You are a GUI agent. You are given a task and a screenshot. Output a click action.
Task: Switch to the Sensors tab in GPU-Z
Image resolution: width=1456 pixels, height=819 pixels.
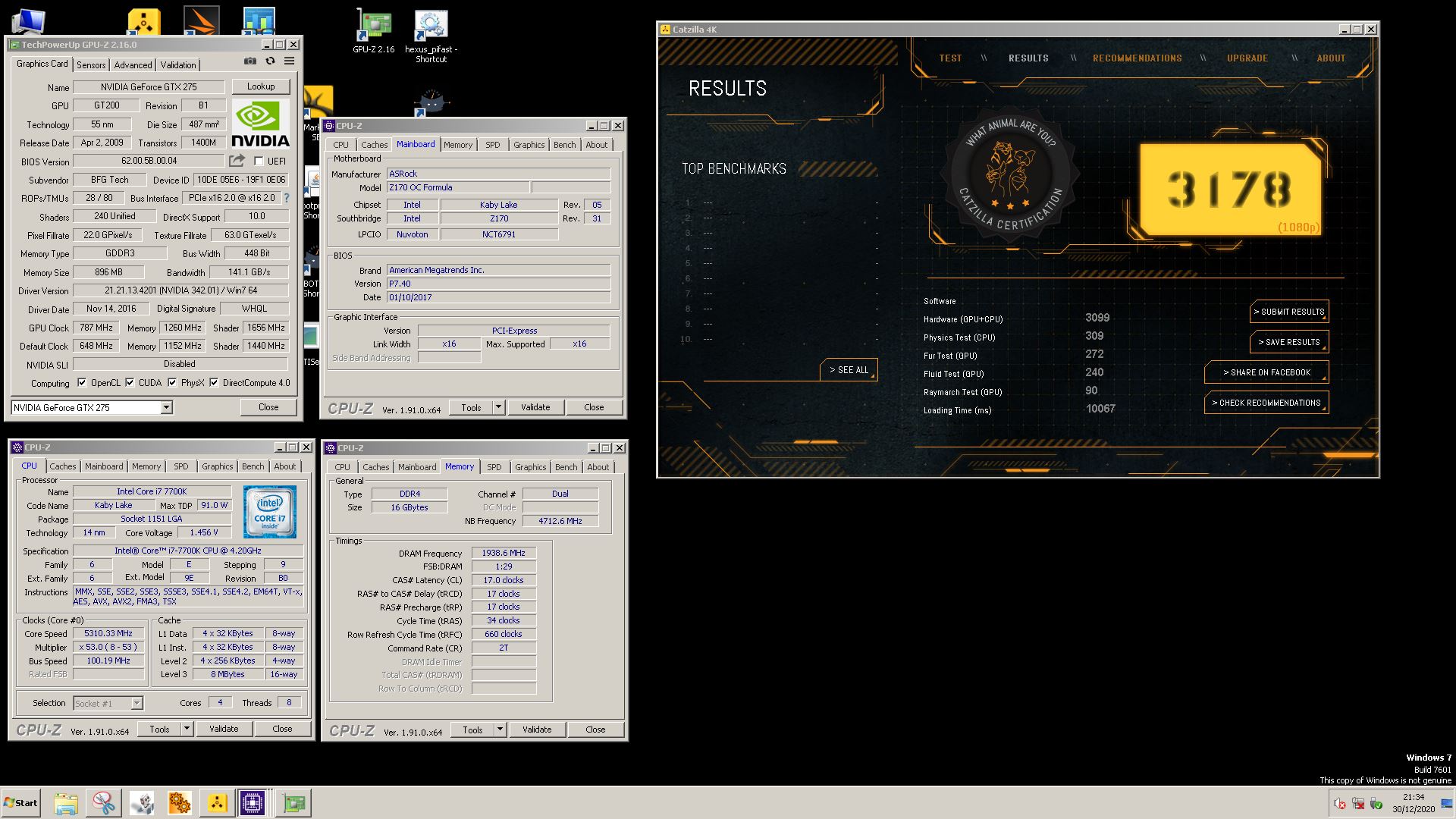(x=91, y=65)
